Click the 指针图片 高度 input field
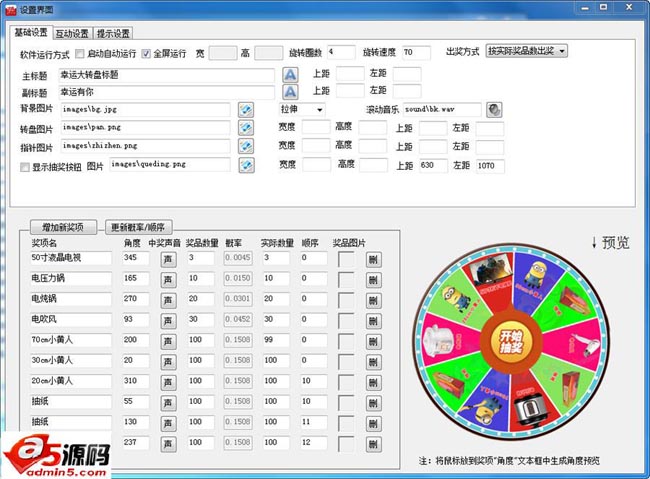The image size is (650, 479). [373, 146]
